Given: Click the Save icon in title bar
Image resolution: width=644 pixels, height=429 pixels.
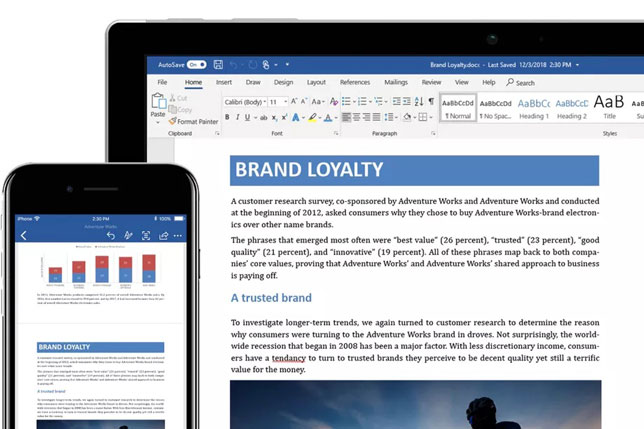Looking at the screenshot, I should pyautogui.click(x=218, y=64).
